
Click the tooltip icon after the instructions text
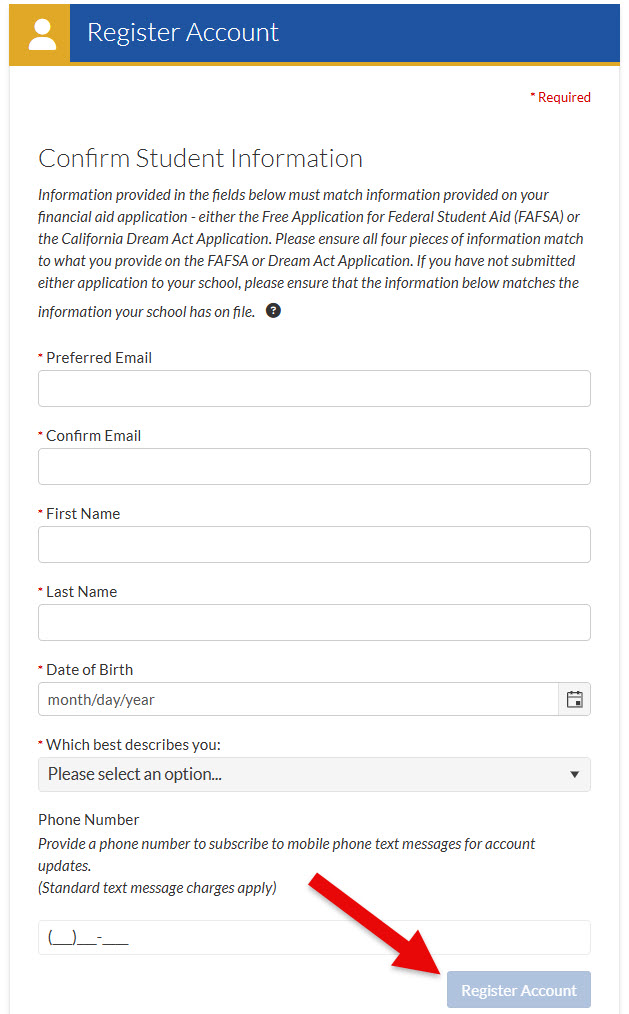click(x=272, y=311)
